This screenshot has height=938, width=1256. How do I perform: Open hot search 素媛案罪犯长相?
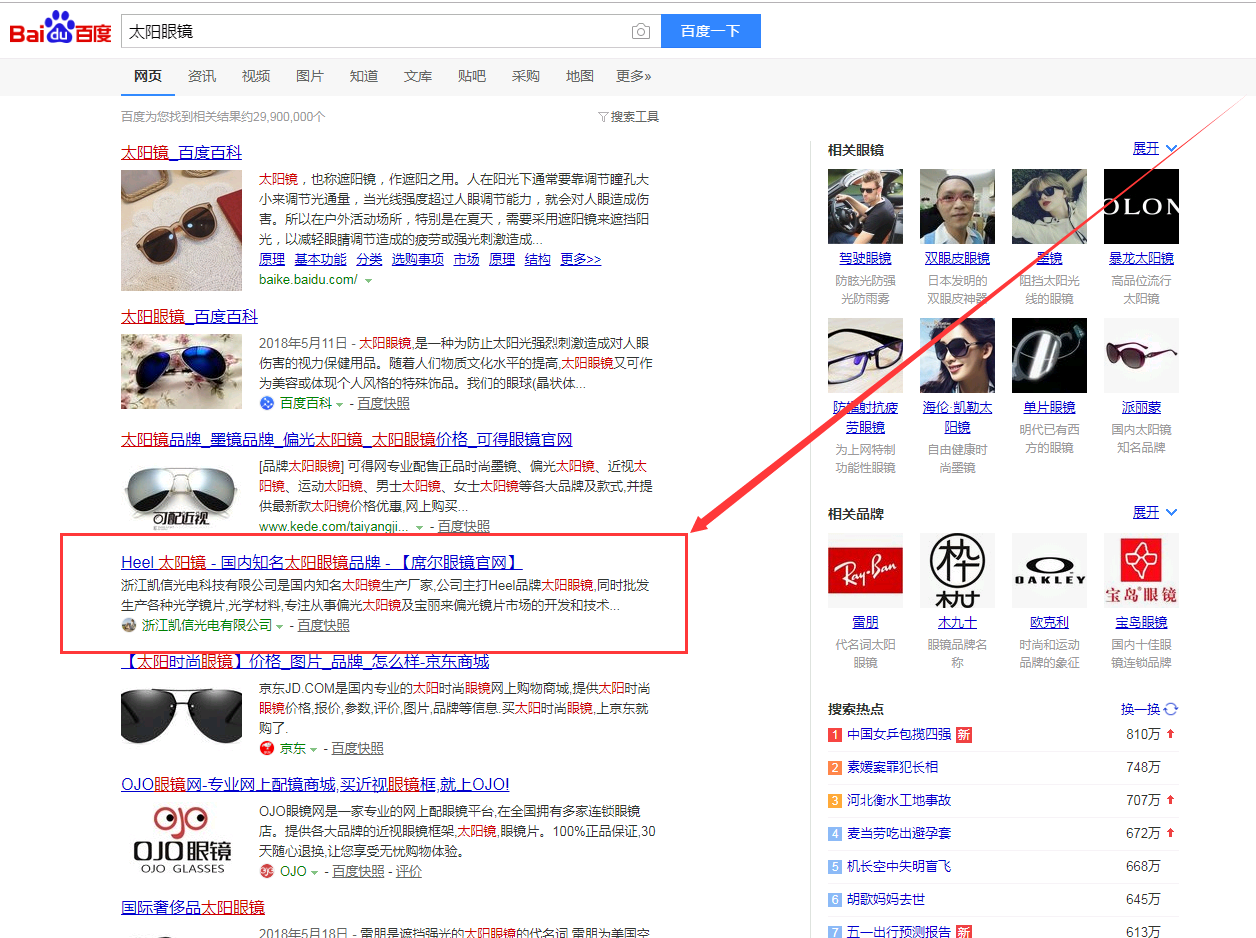tap(892, 768)
